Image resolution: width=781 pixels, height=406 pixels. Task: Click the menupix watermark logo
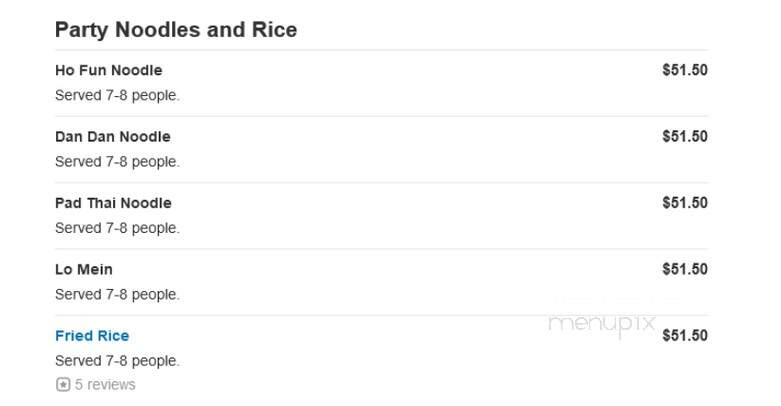(x=601, y=324)
